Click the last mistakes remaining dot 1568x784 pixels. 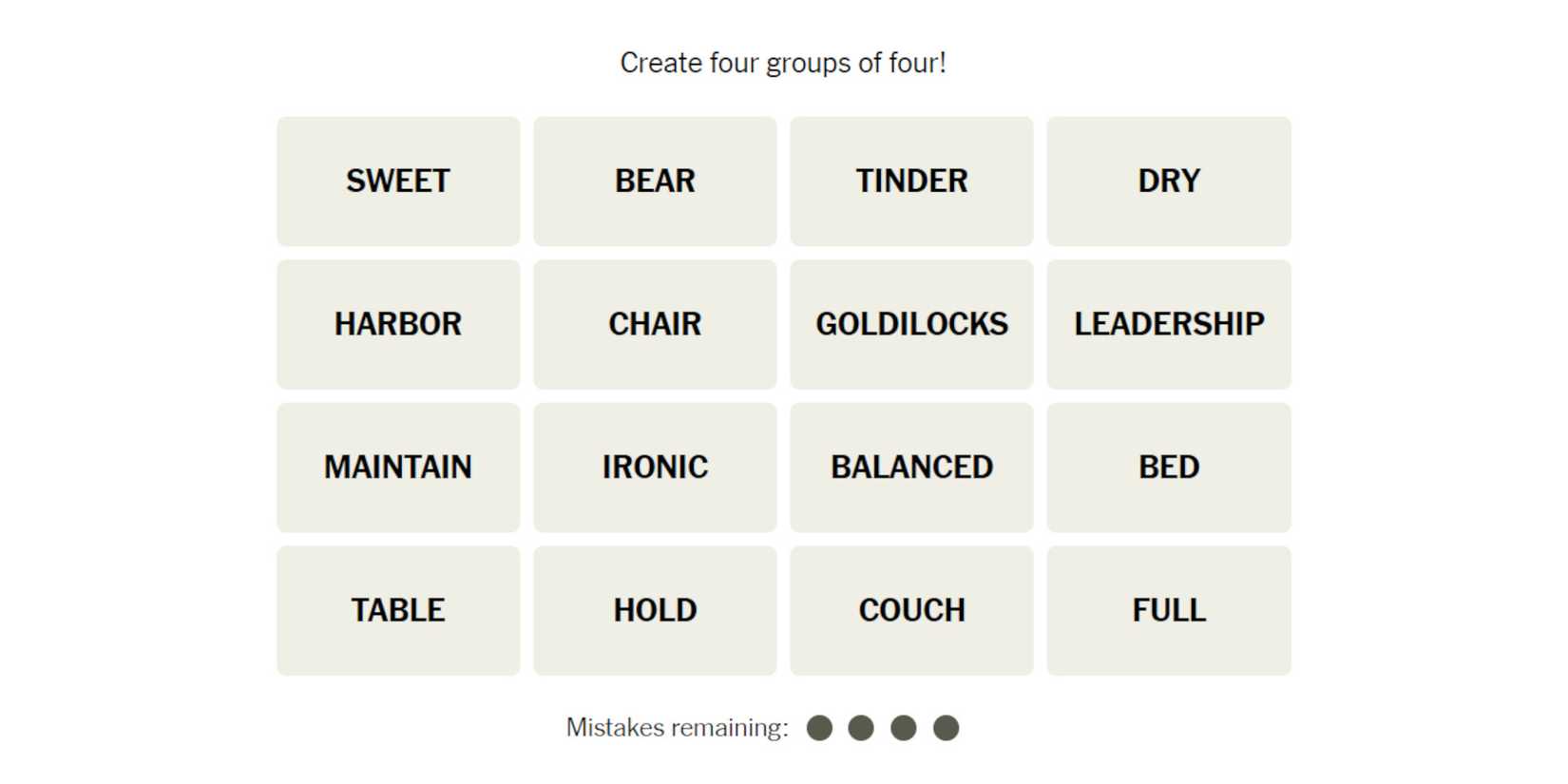(x=946, y=728)
